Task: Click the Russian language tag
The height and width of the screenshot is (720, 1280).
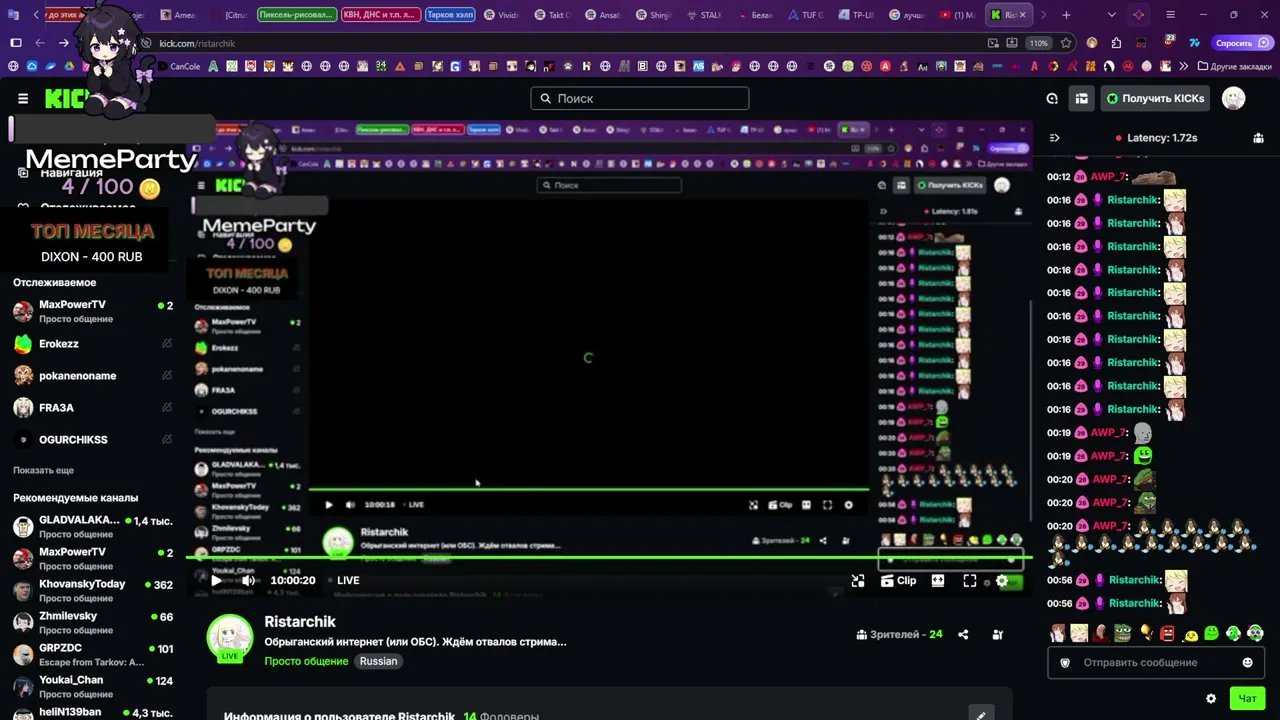Action: pos(378,661)
